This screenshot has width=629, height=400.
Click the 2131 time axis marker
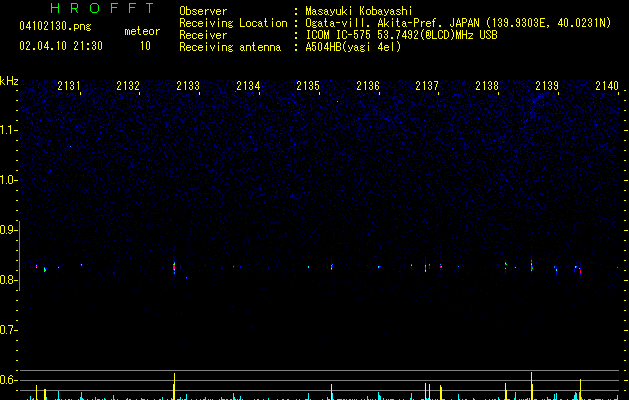coord(69,86)
